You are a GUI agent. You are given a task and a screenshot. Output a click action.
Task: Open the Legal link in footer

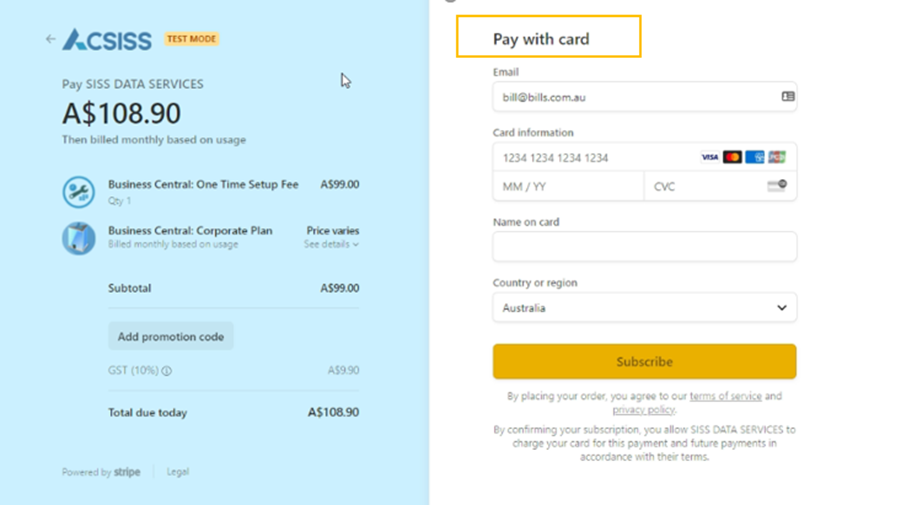click(178, 472)
